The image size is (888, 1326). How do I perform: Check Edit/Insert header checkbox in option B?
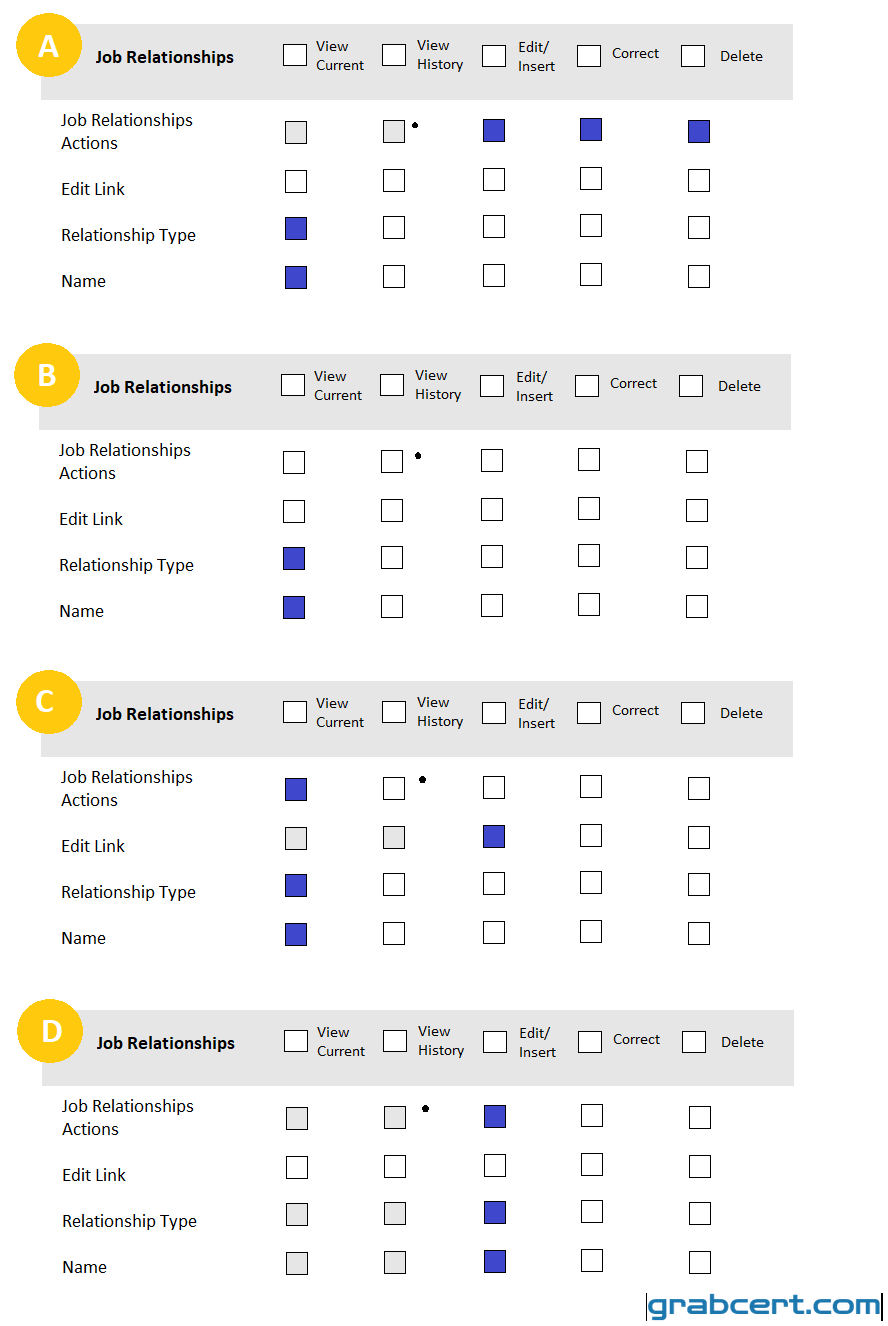(492, 386)
